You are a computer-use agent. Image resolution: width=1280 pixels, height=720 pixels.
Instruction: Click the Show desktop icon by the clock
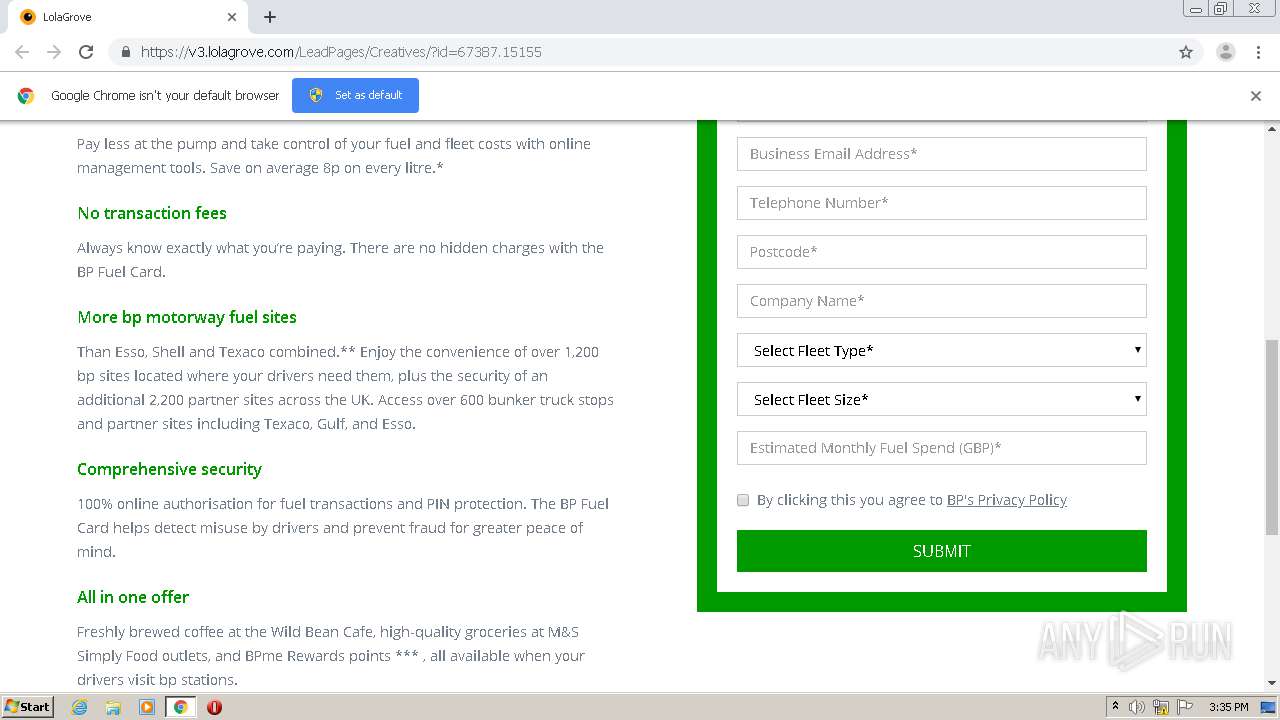[1270, 707]
